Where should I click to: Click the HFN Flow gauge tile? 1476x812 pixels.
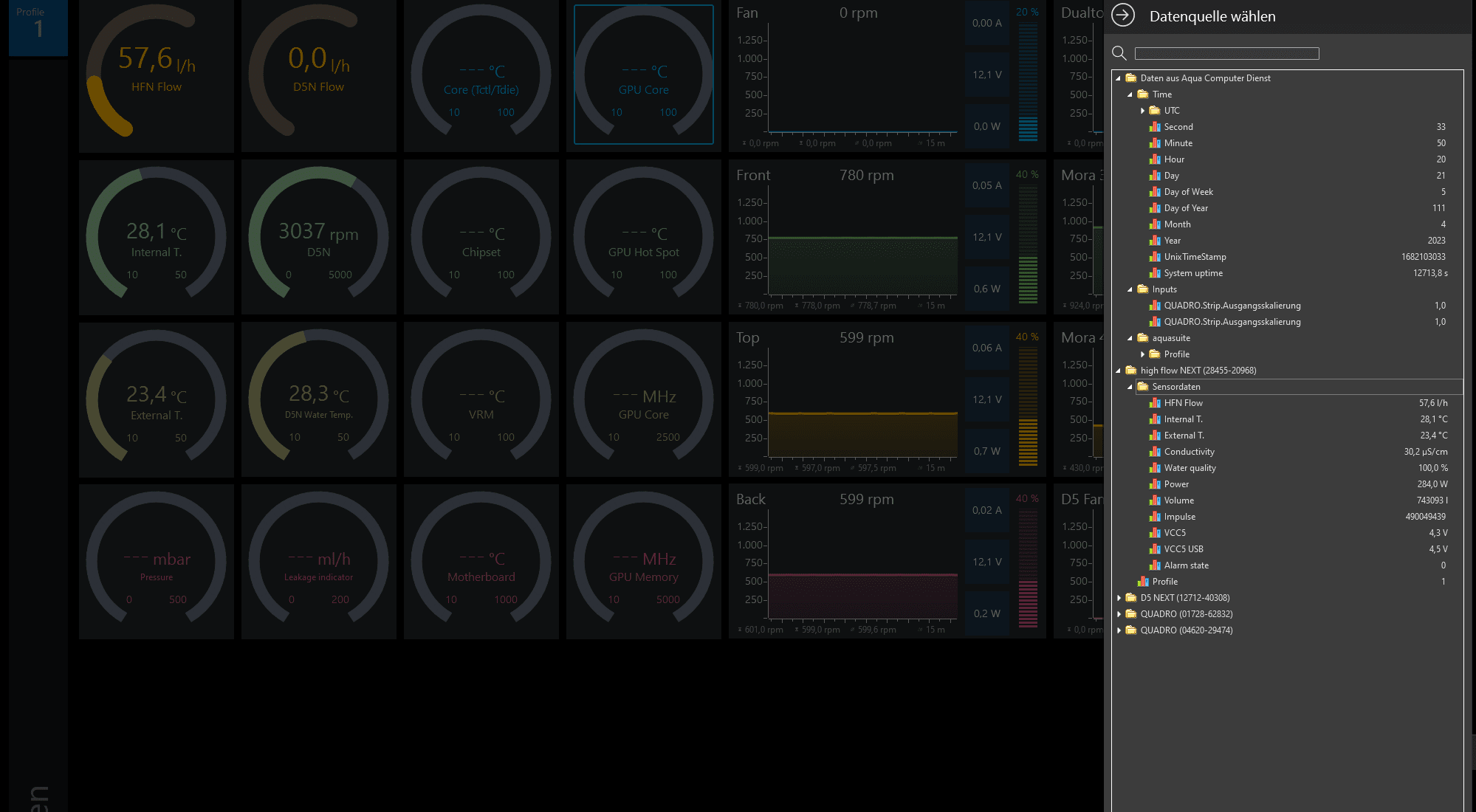157,75
